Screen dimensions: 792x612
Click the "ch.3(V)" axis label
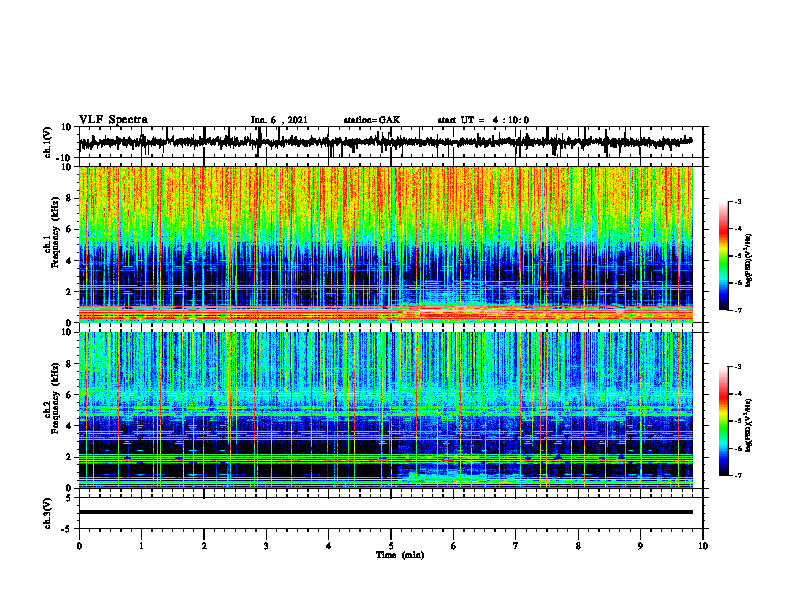[x=49, y=513]
